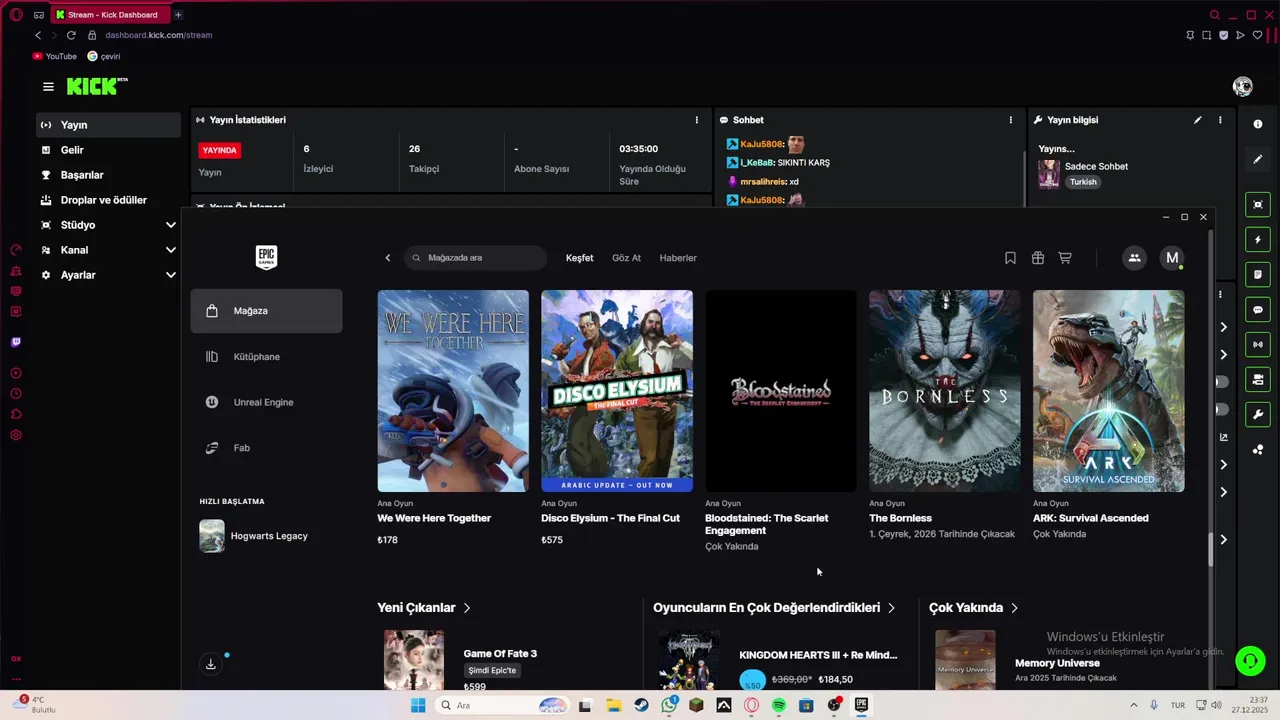Open Steam from the taskbar
Image resolution: width=1280 pixels, height=720 pixels.
(x=641, y=705)
